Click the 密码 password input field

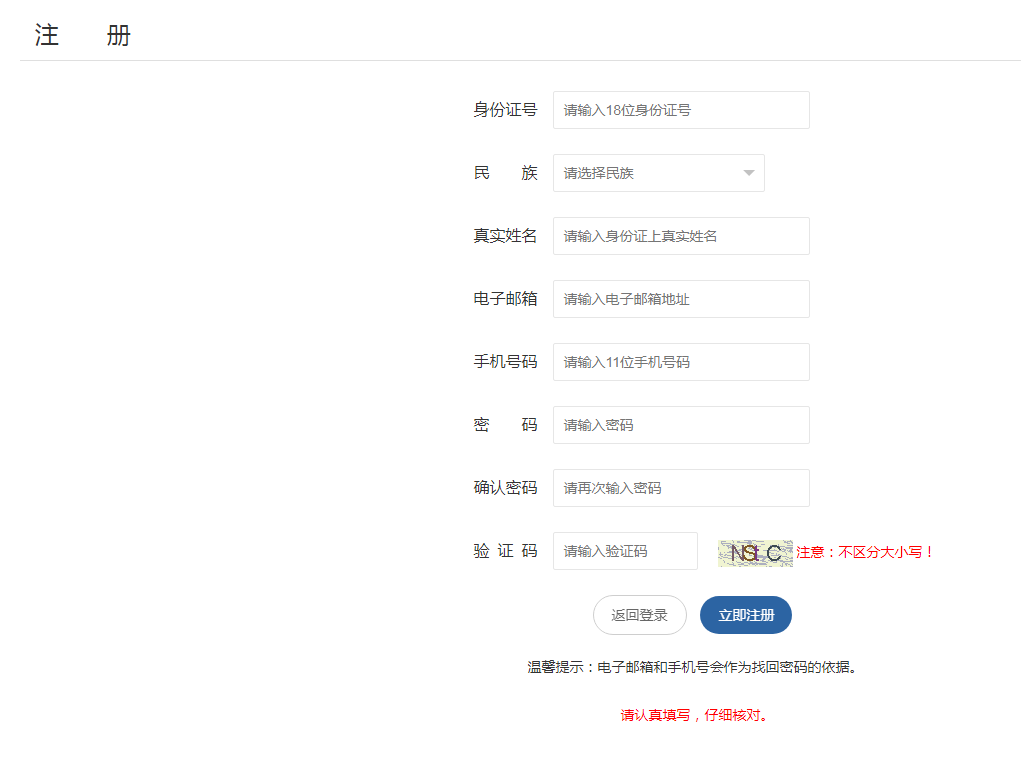[681, 425]
